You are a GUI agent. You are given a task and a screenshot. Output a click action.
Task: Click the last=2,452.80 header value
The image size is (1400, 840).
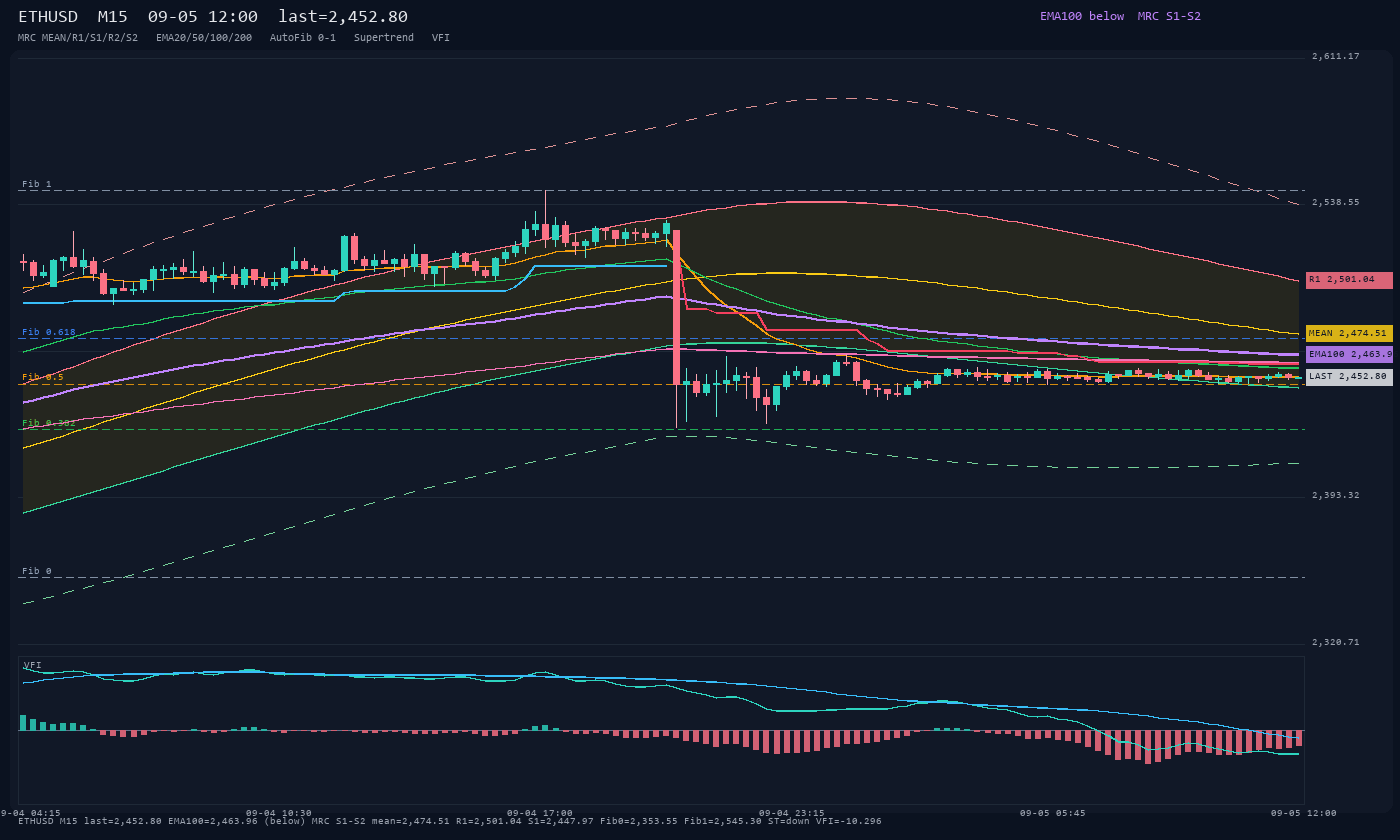click(343, 17)
